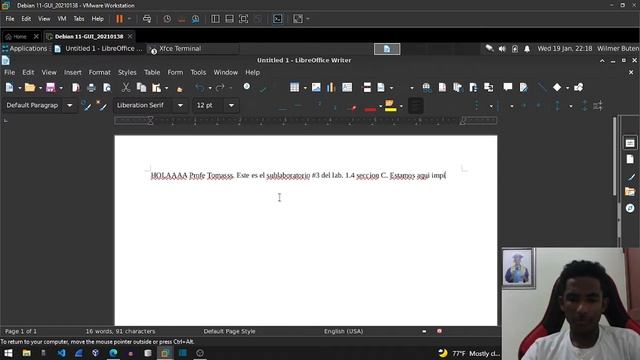The image size is (640, 360).
Task: Click the Insert Image icon
Action: point(316,87)
